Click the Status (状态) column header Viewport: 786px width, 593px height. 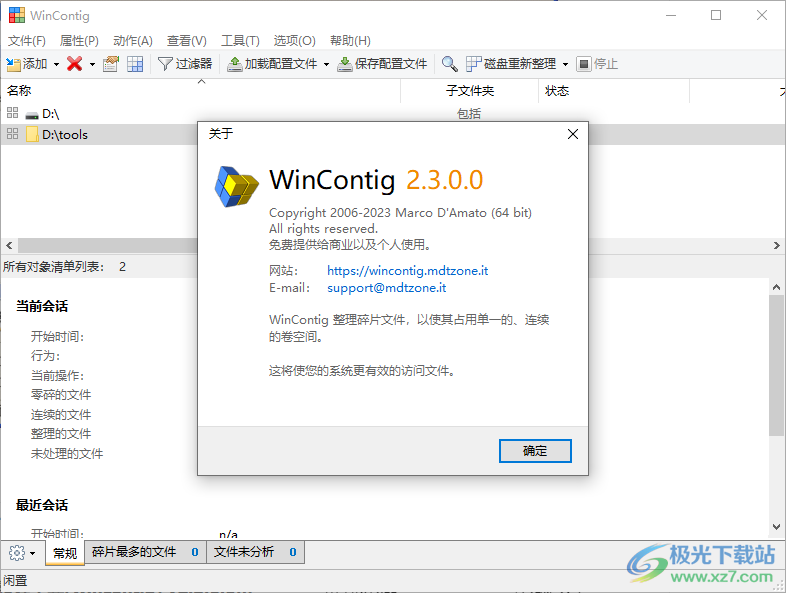pos(615,91)
